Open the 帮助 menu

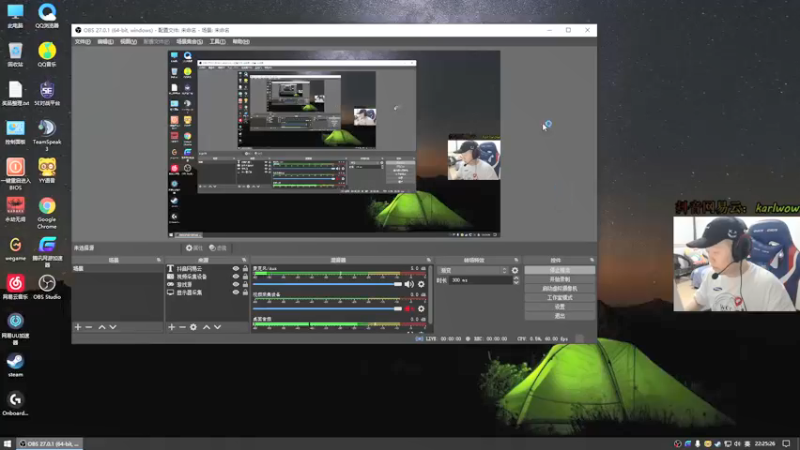pos(241,42)
